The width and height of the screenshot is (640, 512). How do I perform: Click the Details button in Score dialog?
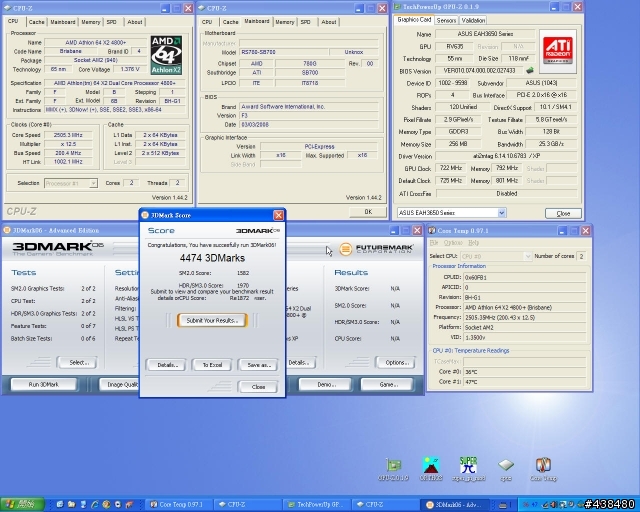[167, 365]
